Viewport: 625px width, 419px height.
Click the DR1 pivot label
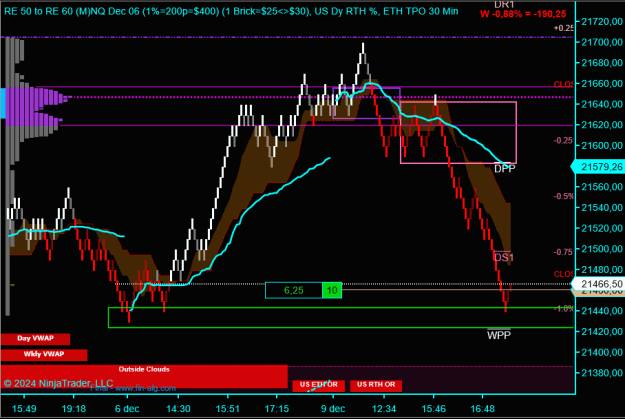(504, 4)
